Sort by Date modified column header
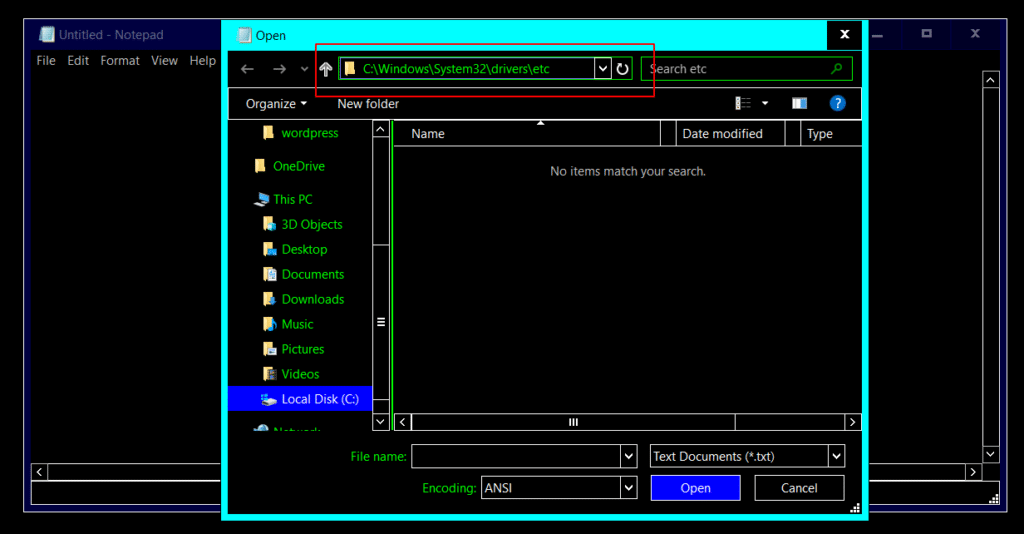1024x534 pixels. click(x=730, y=134)
